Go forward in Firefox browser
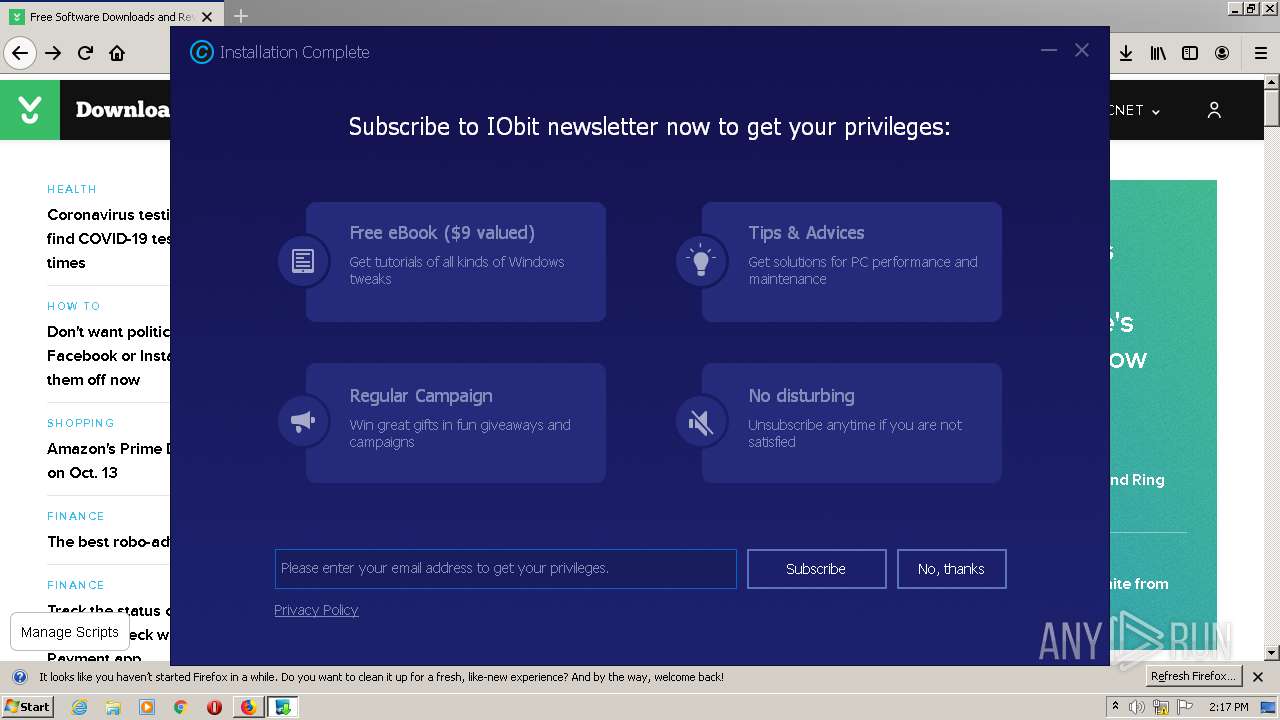The width and height of the screenshot is (1280, 720). click(x=53, y=53)
